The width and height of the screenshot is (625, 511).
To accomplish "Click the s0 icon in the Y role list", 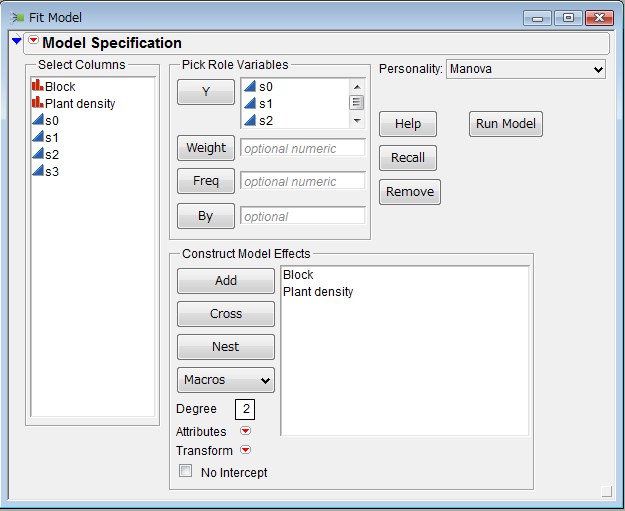I will coord(250,86).
